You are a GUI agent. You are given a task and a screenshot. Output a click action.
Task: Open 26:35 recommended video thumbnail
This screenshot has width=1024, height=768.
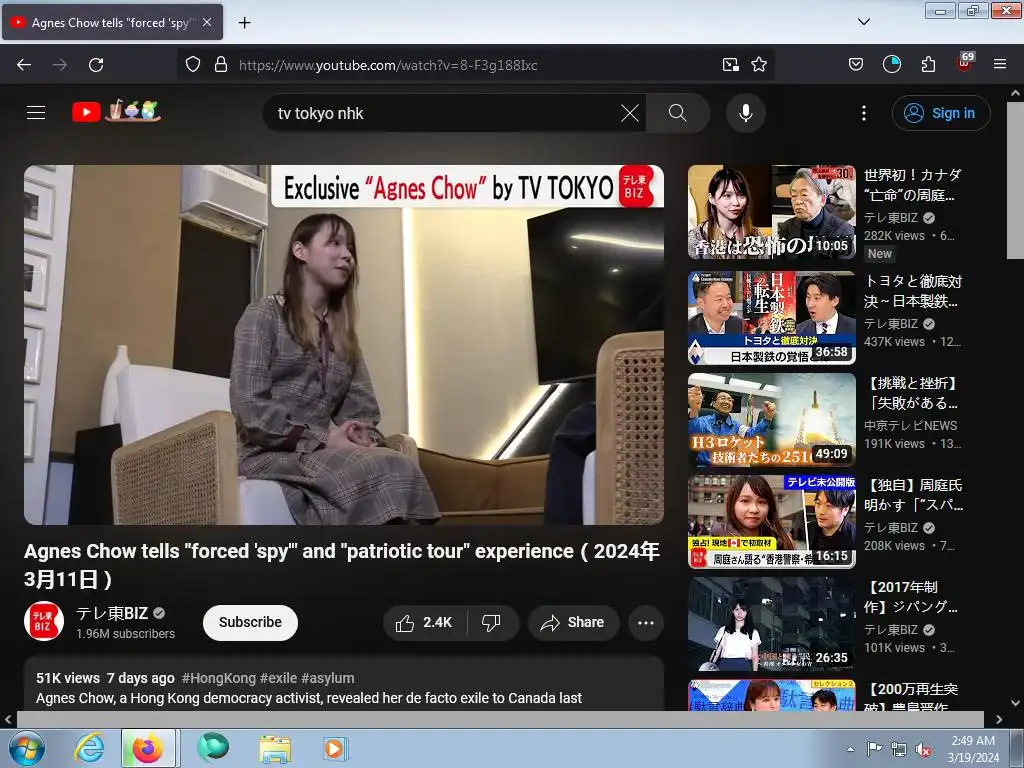point(771,624)
